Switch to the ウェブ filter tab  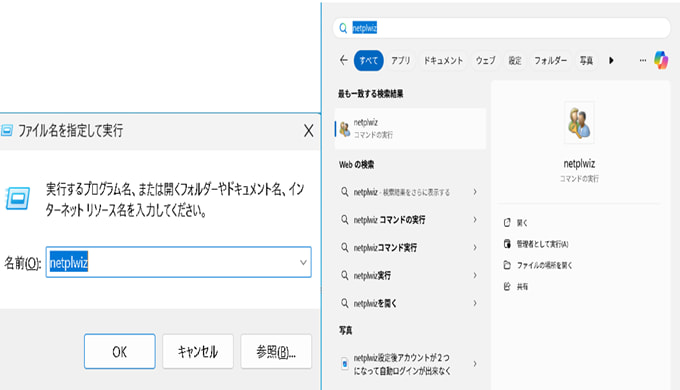(x=485, y=60)
